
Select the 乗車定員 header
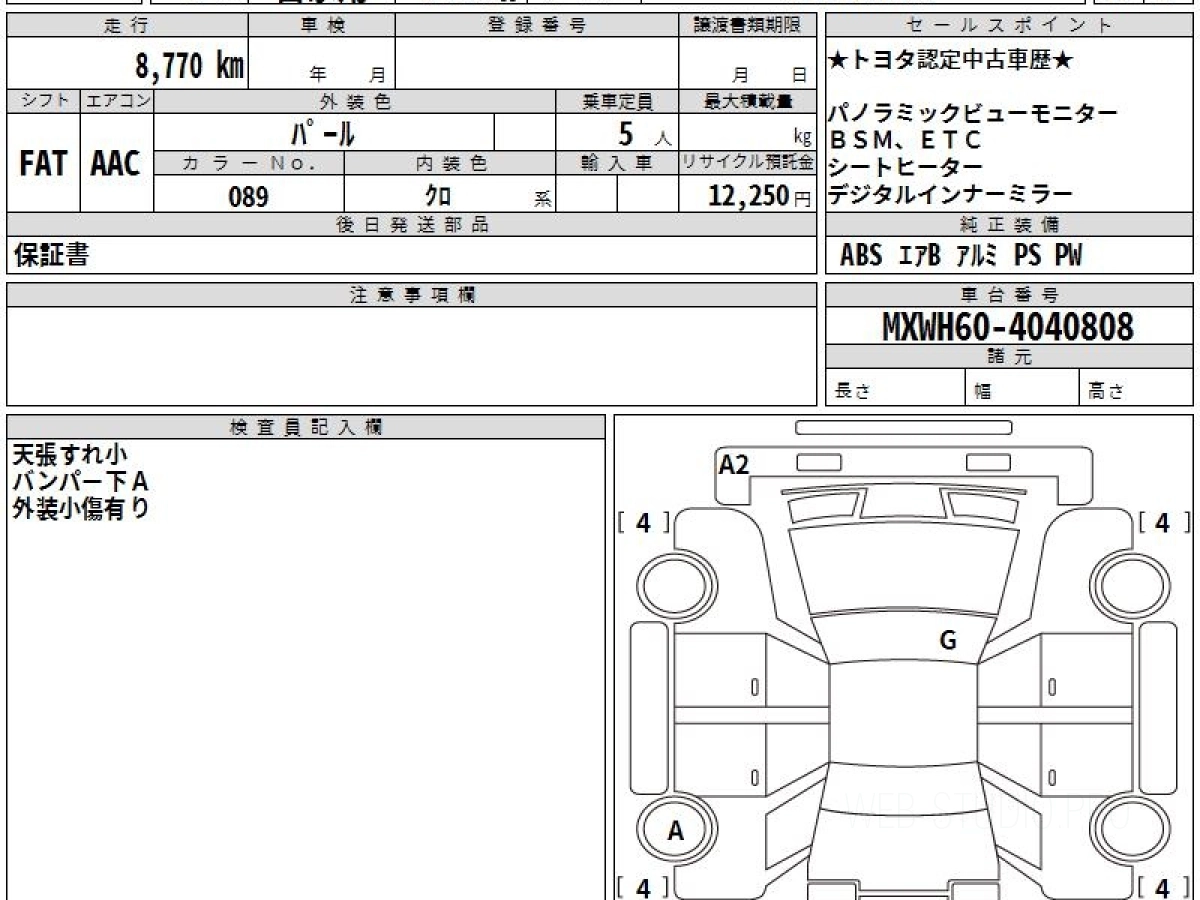pyautogui.click(x=617, y=101)
